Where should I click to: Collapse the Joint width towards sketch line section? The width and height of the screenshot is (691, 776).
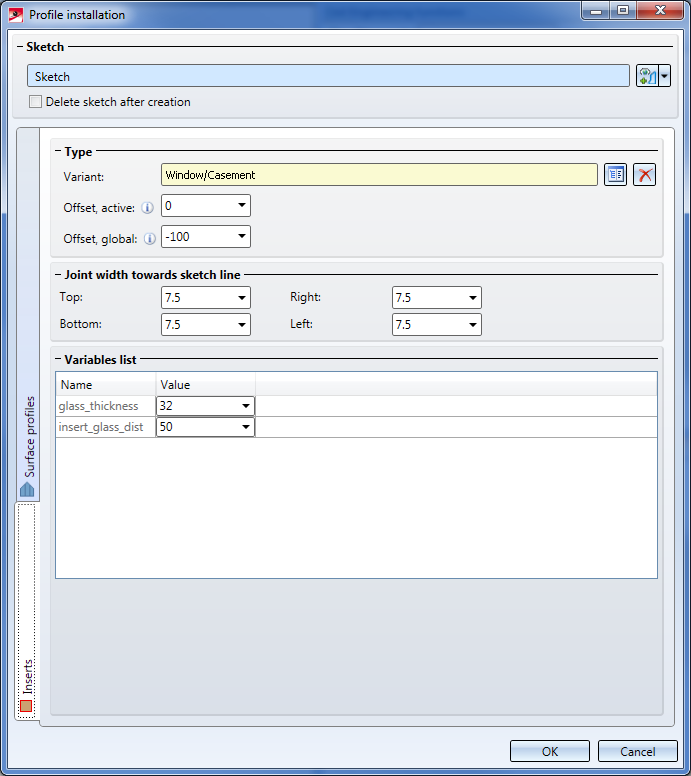(58, 275)
